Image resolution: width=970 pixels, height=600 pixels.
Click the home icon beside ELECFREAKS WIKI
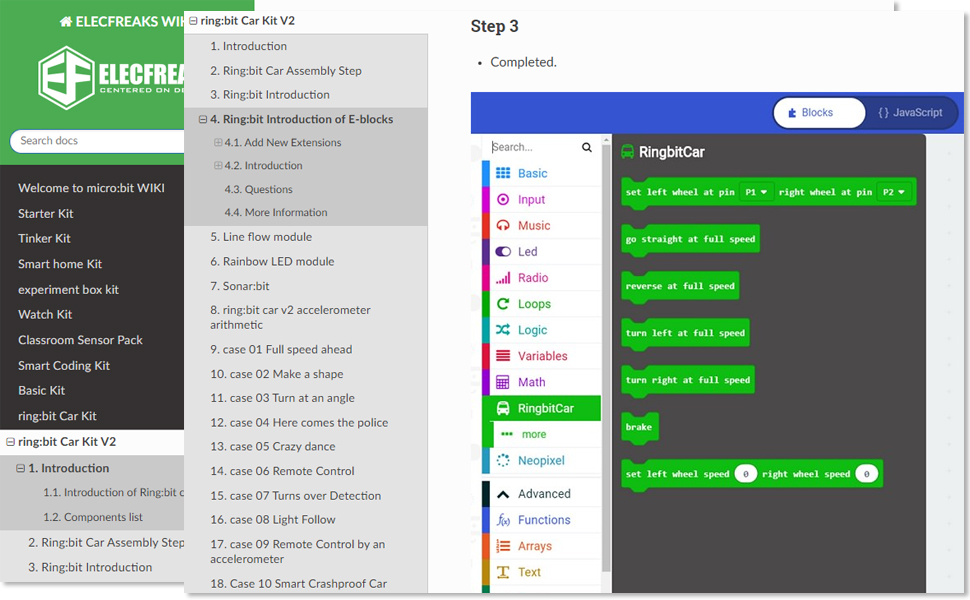tap(66, 22)
